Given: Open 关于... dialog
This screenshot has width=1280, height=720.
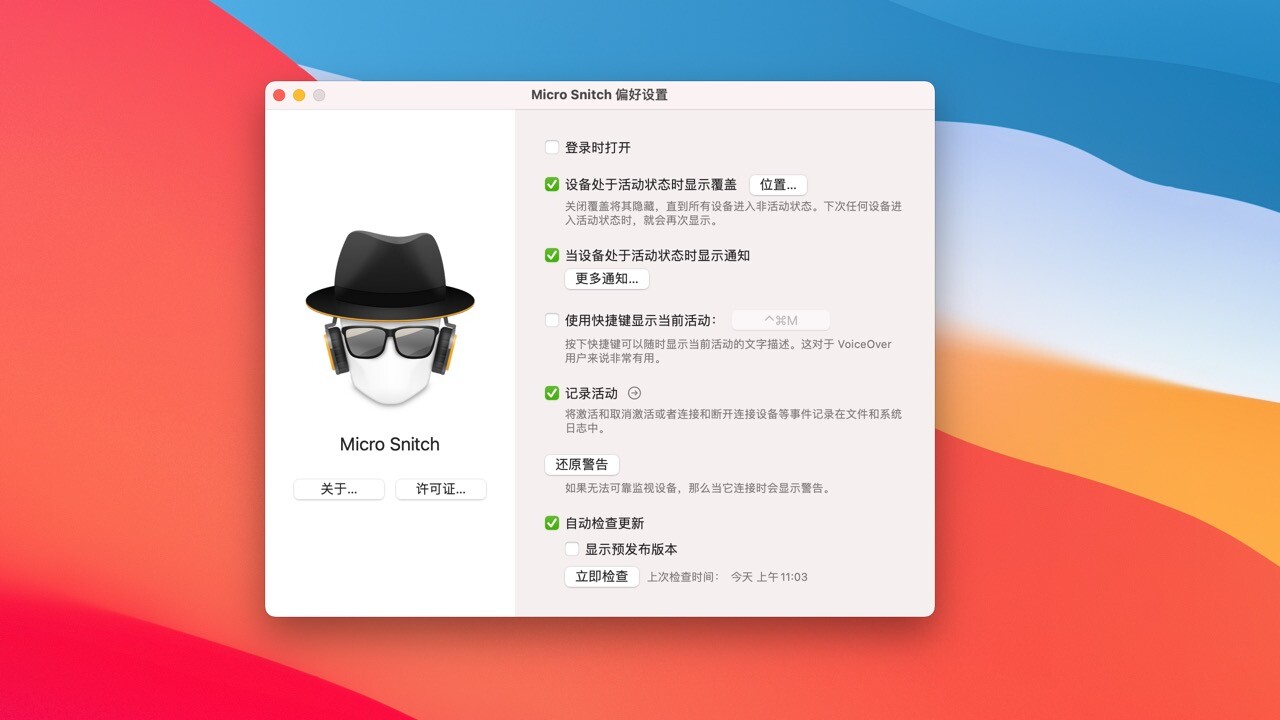Looking at the screenshot, I should point(339,489).
